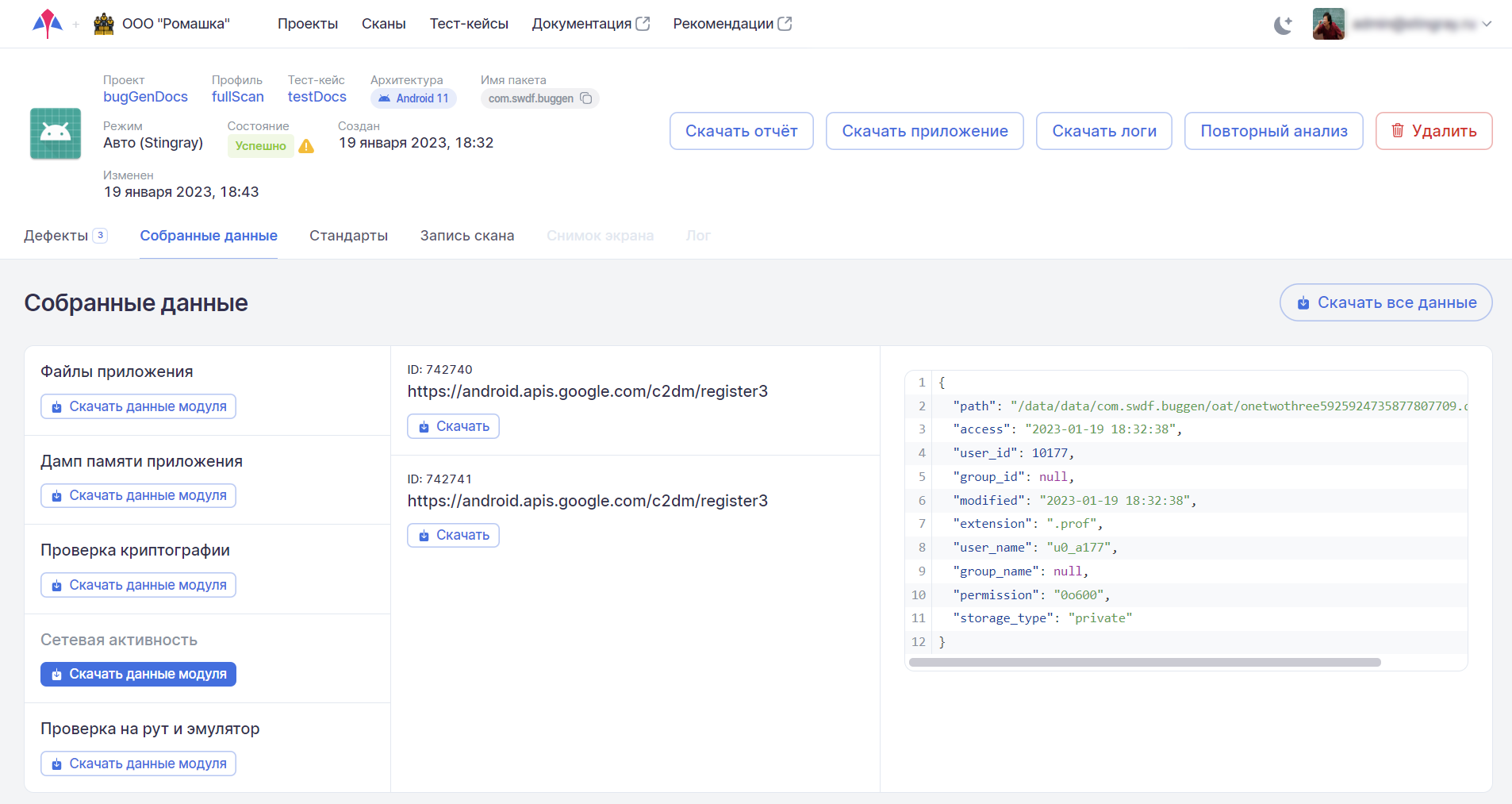
Task: Download Сетевая активность module data
Action: [x=138, y=674]
